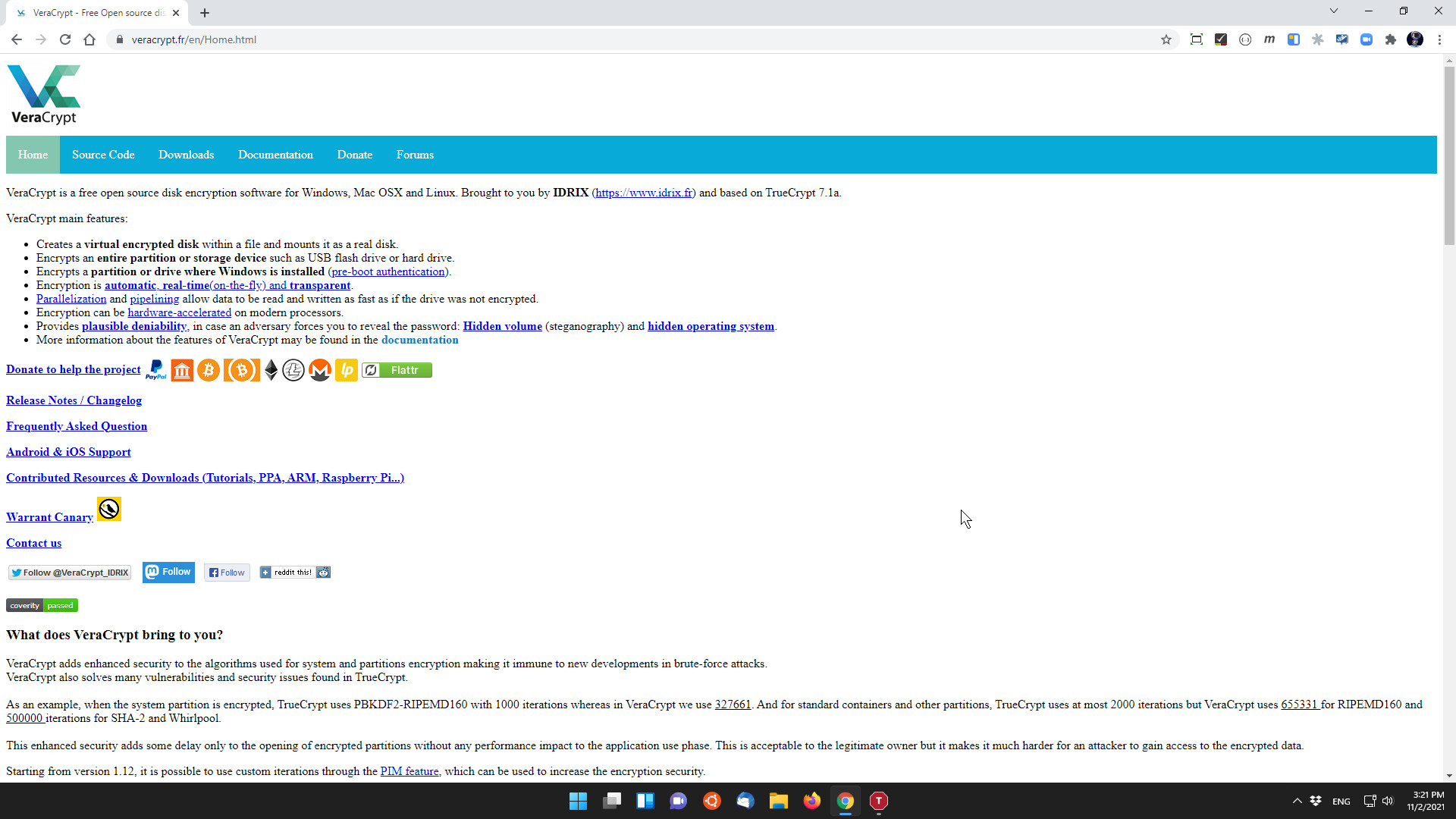The width and height of the screenshot is (1456, 819).
Task: Select the Home navigation tab
Action: pos(33,155)
